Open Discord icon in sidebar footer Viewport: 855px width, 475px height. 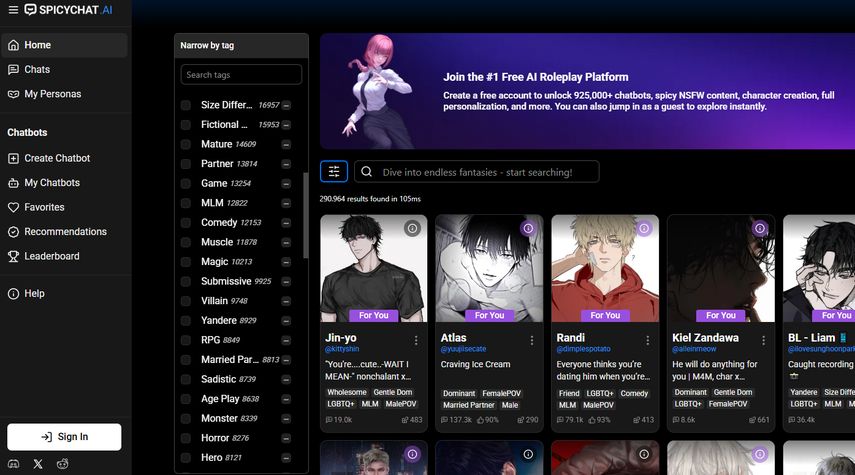click(x=13, y=464)
